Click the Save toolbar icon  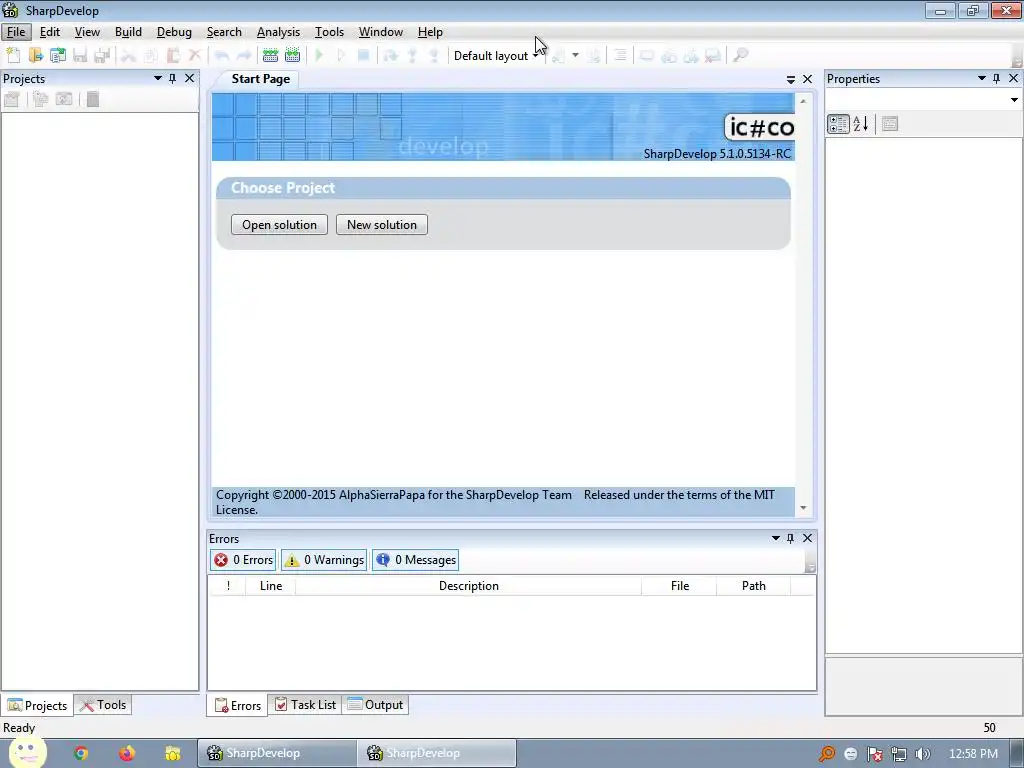tap(80, 56)
